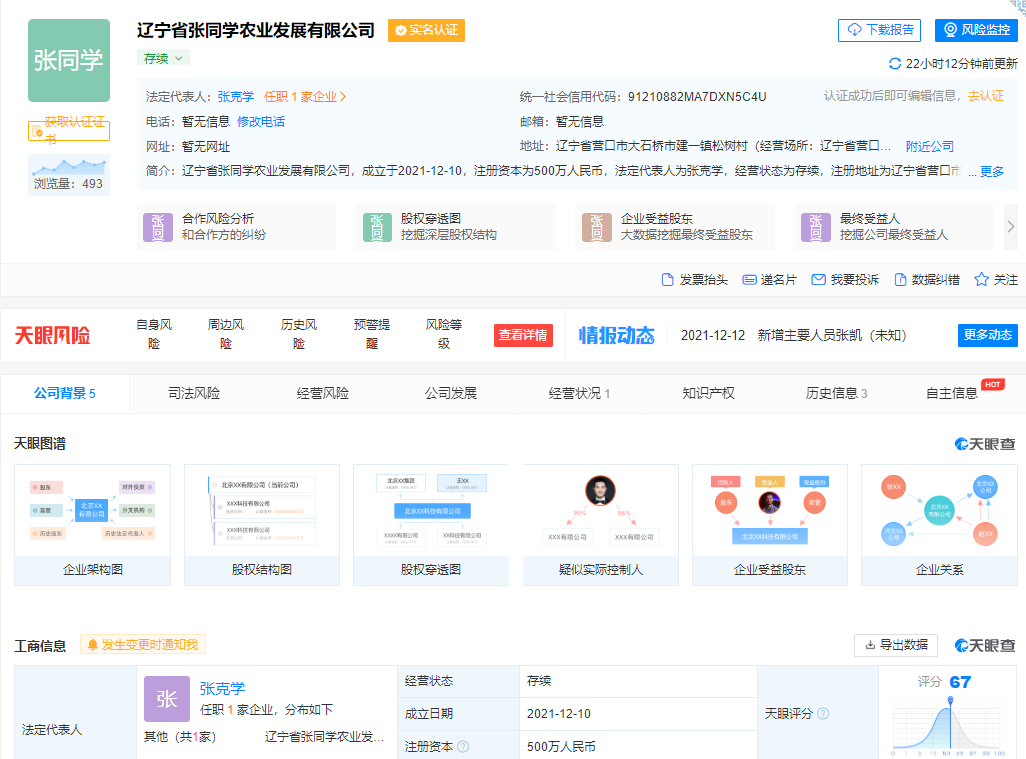Click the 导出数据 button
The height and width of the screenshot is (759, 1026).
[896, 645]
